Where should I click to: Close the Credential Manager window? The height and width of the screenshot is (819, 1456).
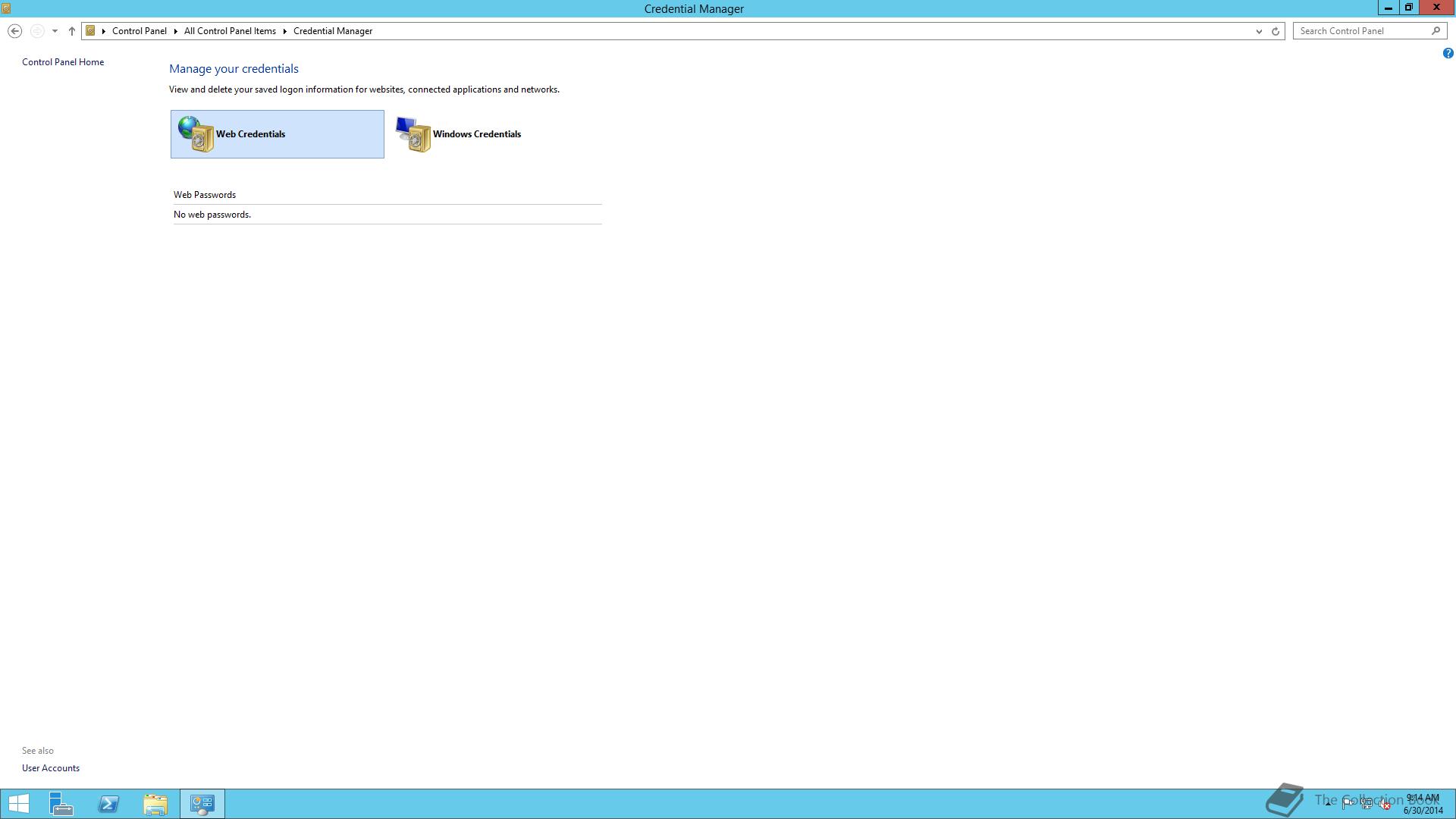pos(1436,8)
